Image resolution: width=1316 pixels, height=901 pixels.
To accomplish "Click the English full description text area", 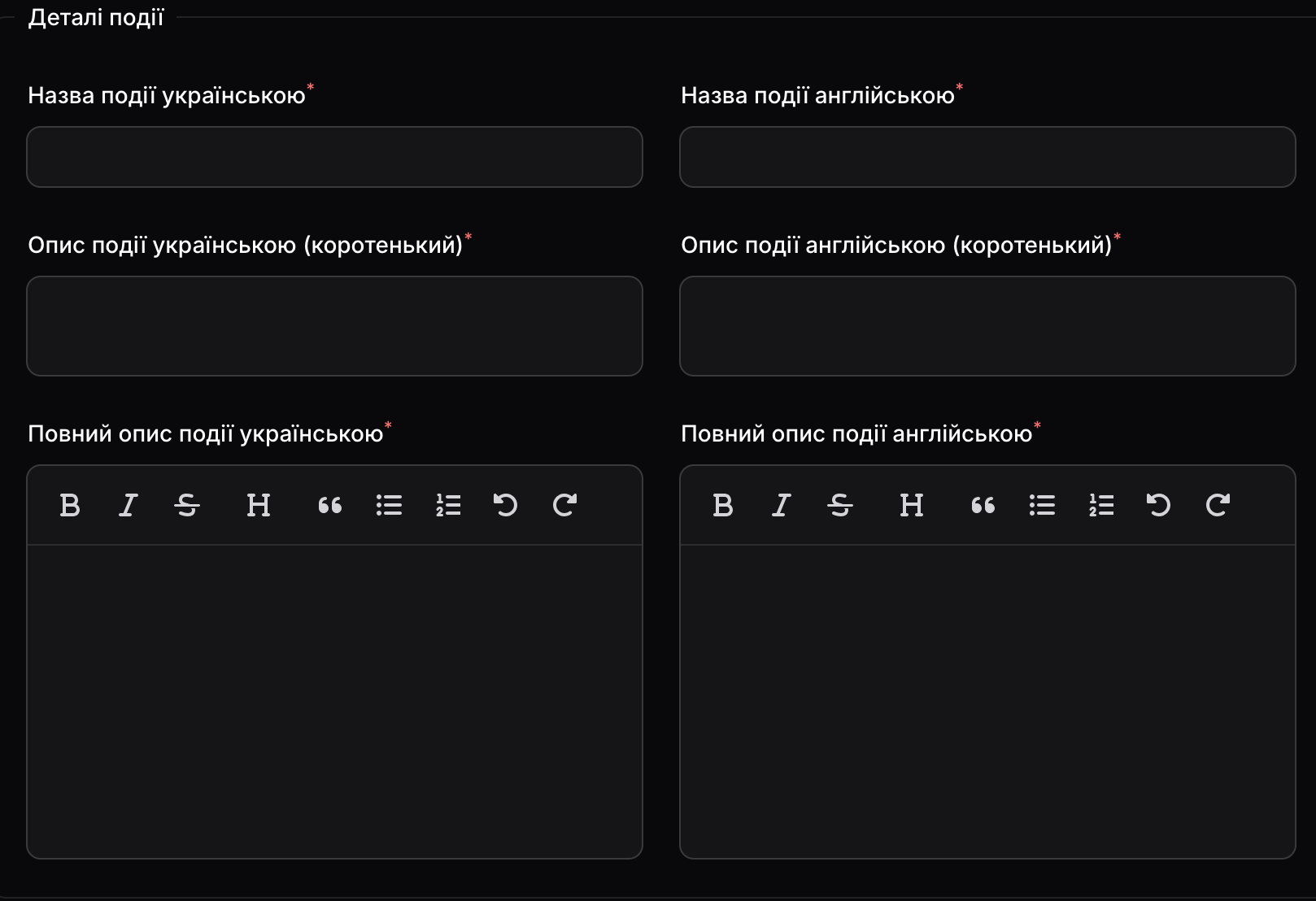I will click(x=987, y=699).
